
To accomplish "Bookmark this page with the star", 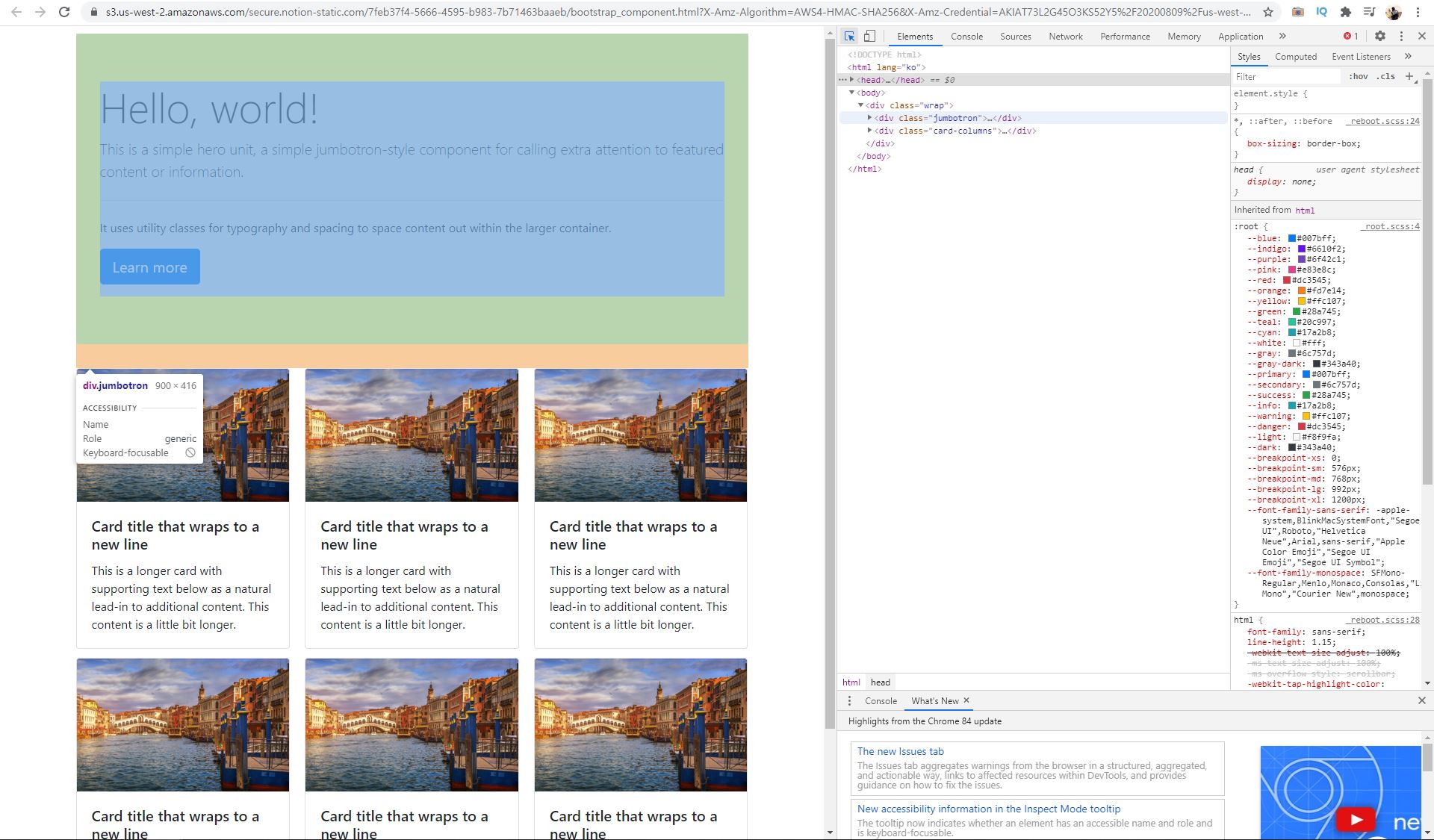I will 1268,12.
